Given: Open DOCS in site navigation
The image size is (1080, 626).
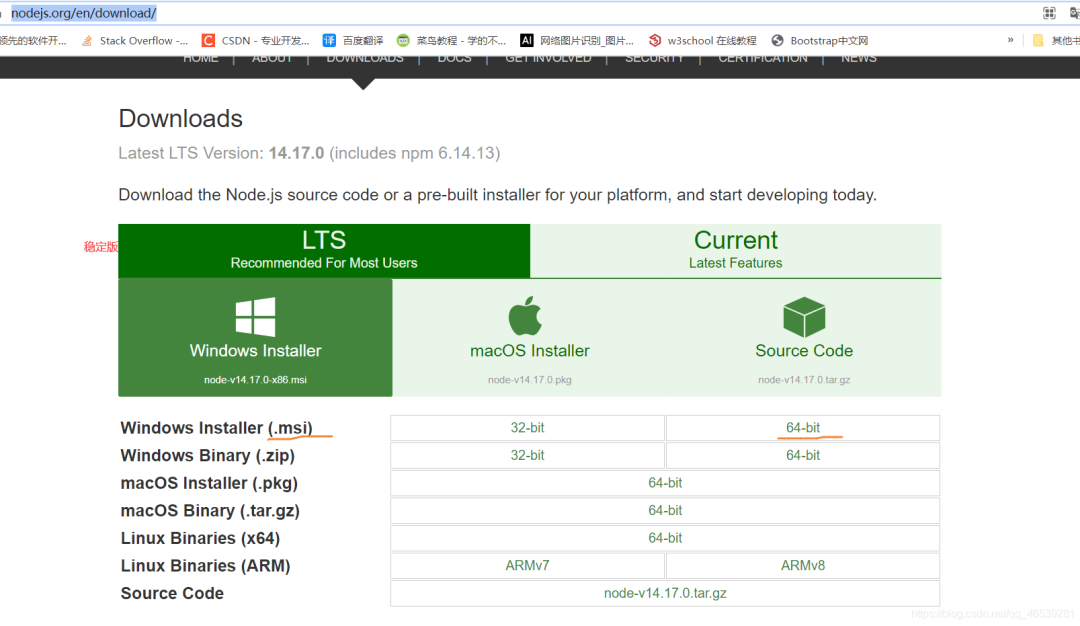Looking at the screenshot, I should point(455,59).
